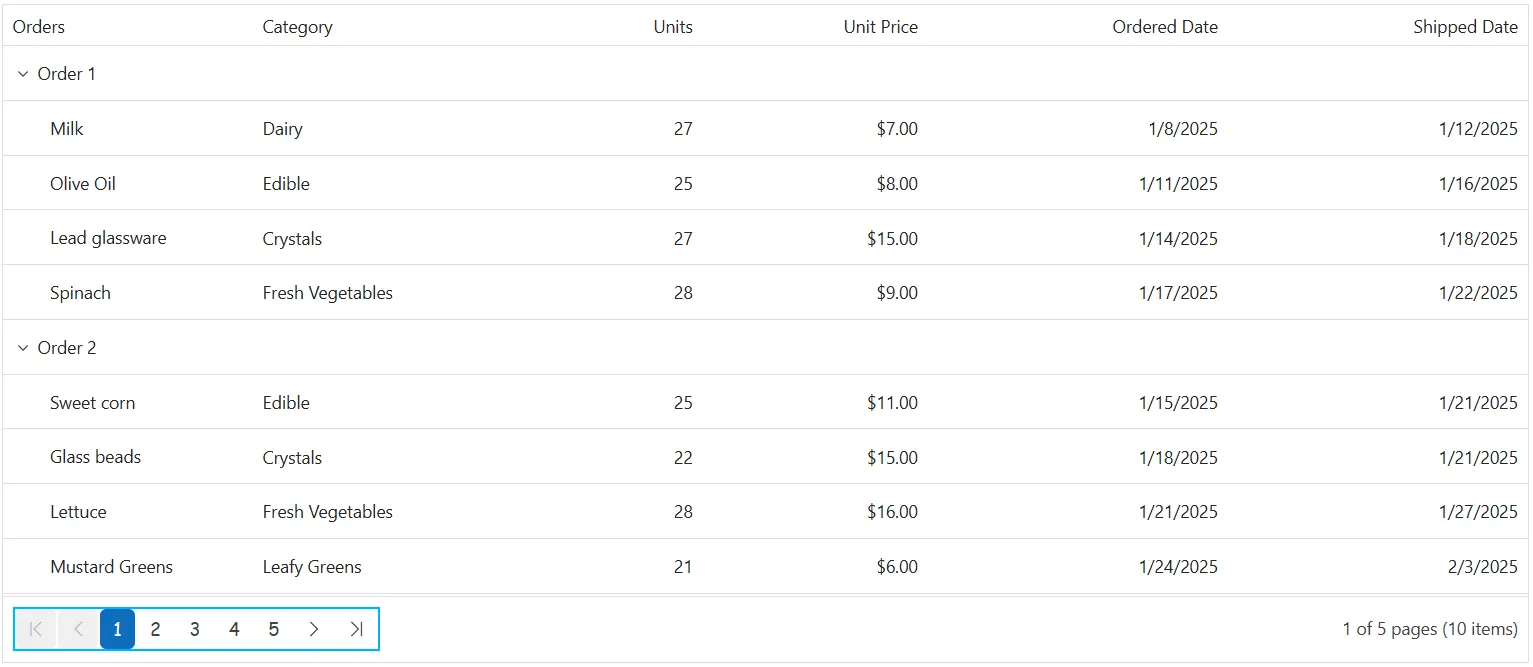Select the Olive Oil row
Viewport: 1533px width, 667px height.
[765, 183]
